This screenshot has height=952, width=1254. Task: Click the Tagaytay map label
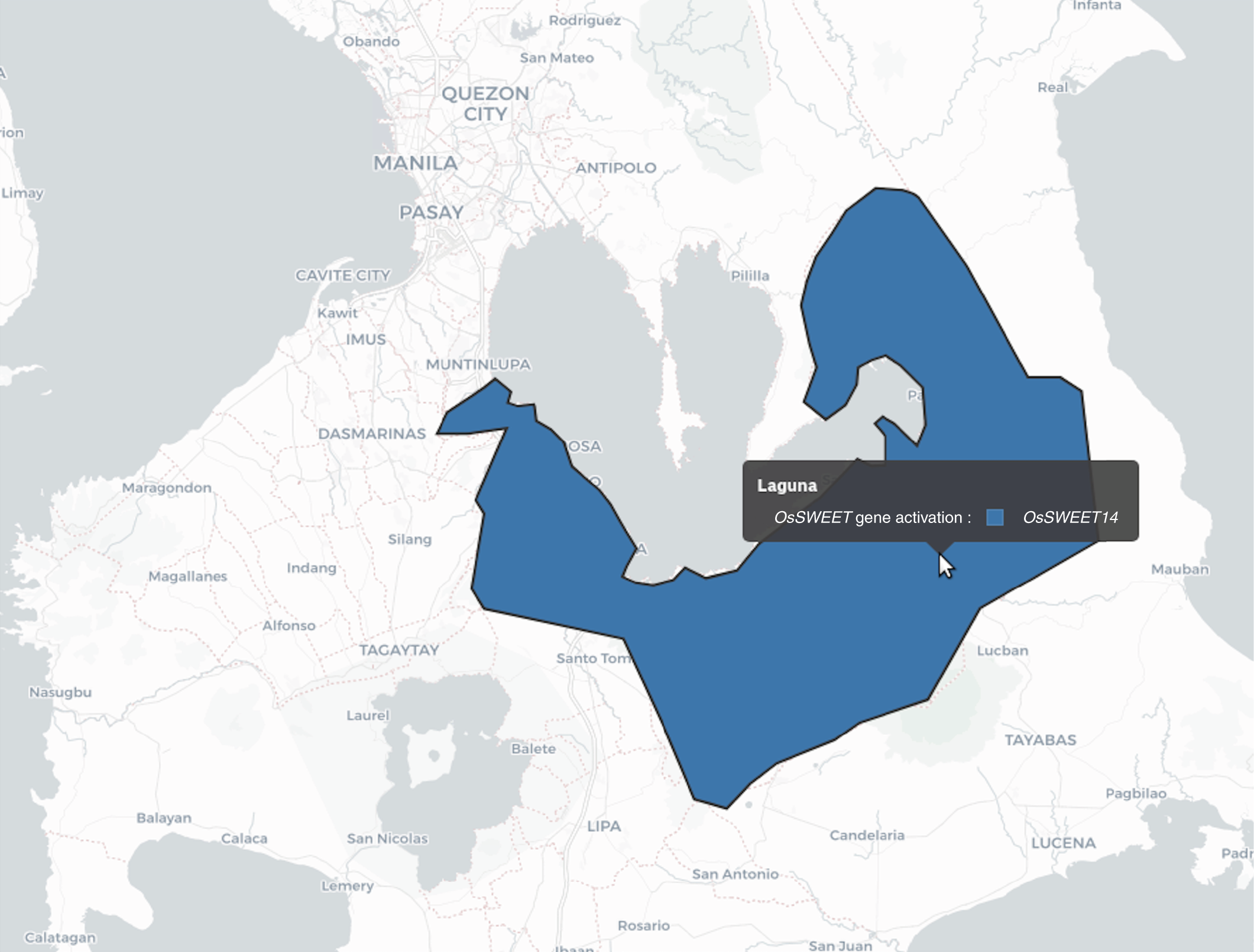pos(399,650)
